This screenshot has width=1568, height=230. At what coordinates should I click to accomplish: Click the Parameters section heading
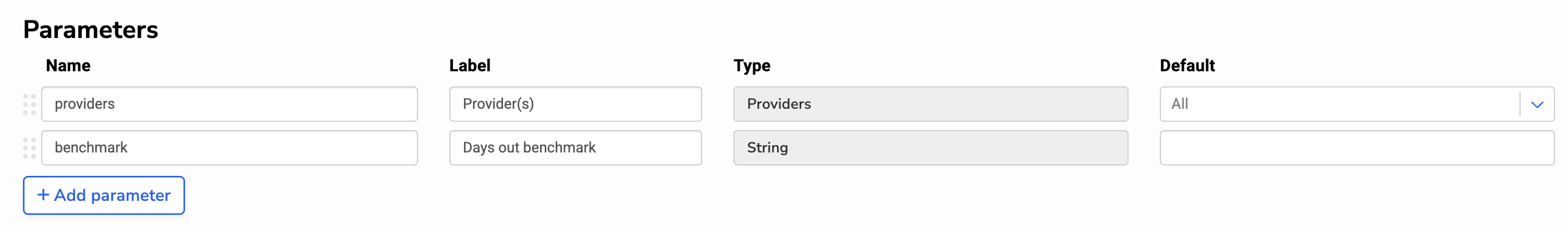click(x=91, y=30)
